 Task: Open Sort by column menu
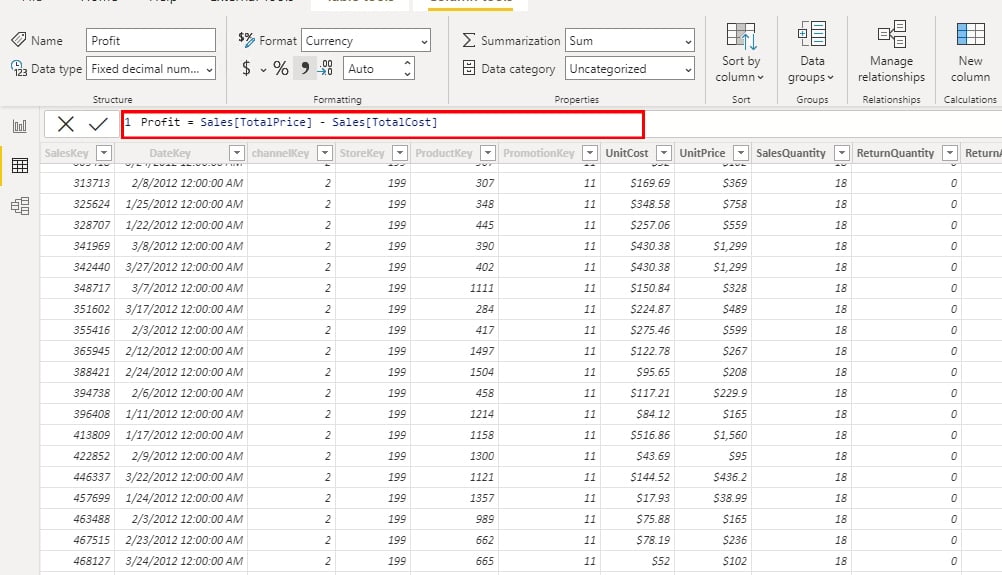(x=741, y=52)
